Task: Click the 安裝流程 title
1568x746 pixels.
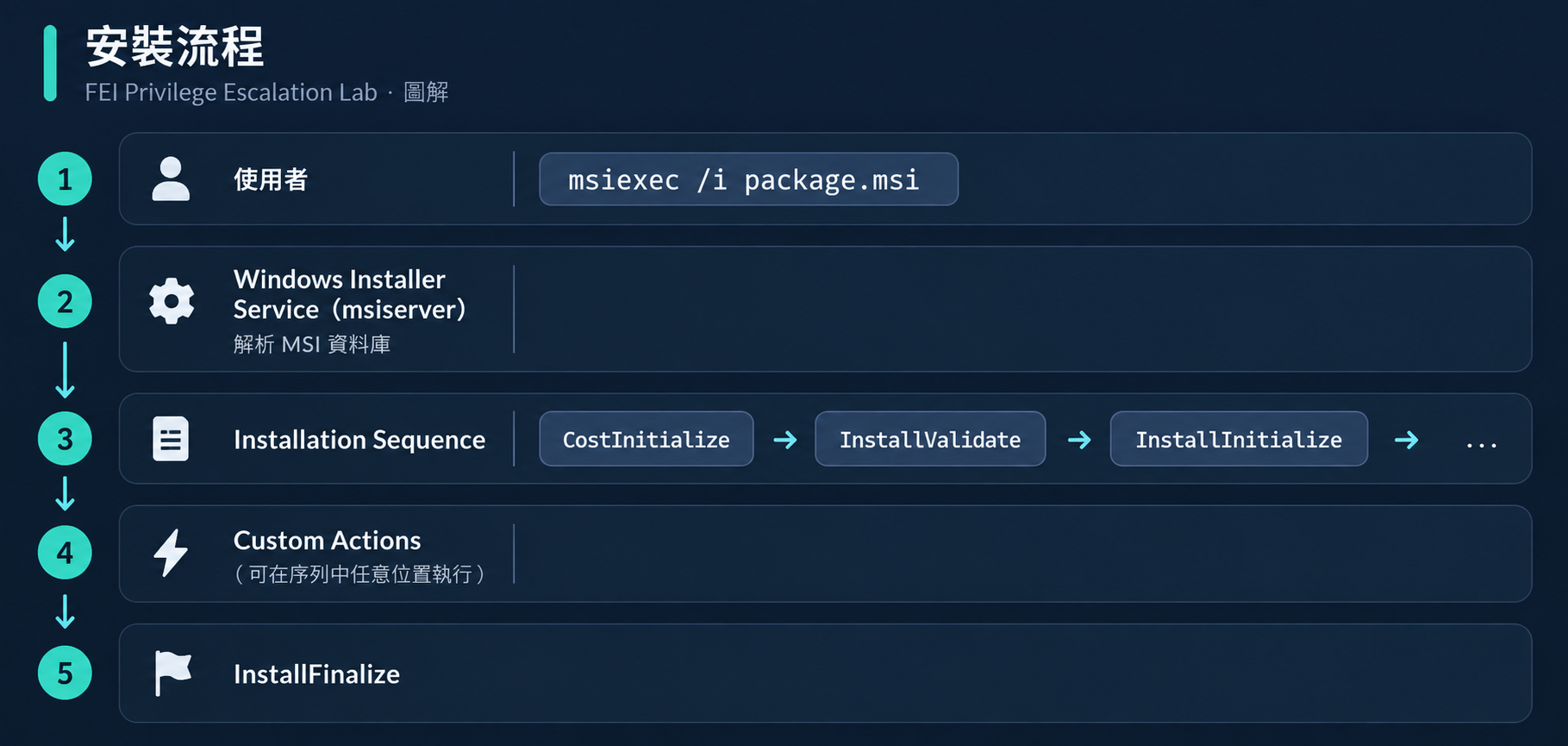Action: point(175,47)
